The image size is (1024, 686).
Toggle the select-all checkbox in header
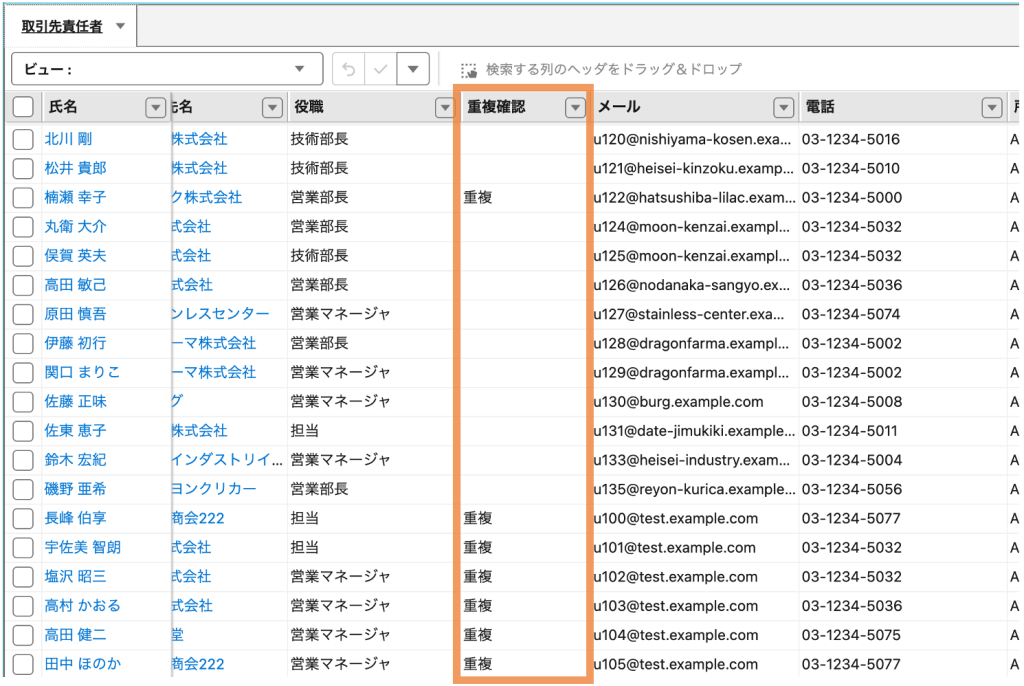pyautogui.click(x=23, y=107)
